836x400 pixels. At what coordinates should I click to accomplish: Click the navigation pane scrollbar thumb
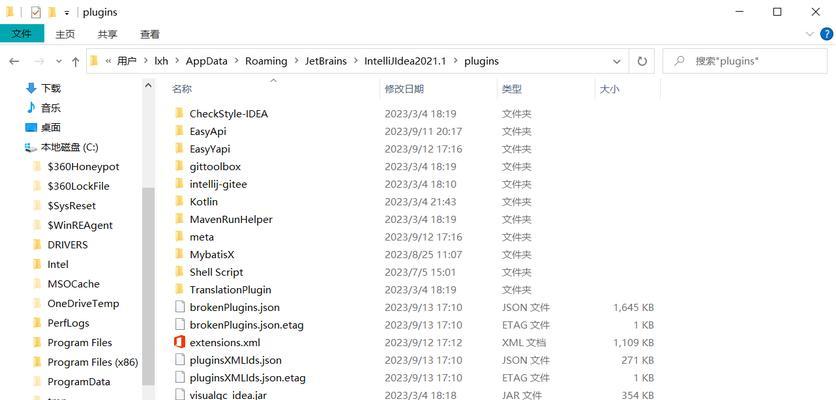pos(148,286)
